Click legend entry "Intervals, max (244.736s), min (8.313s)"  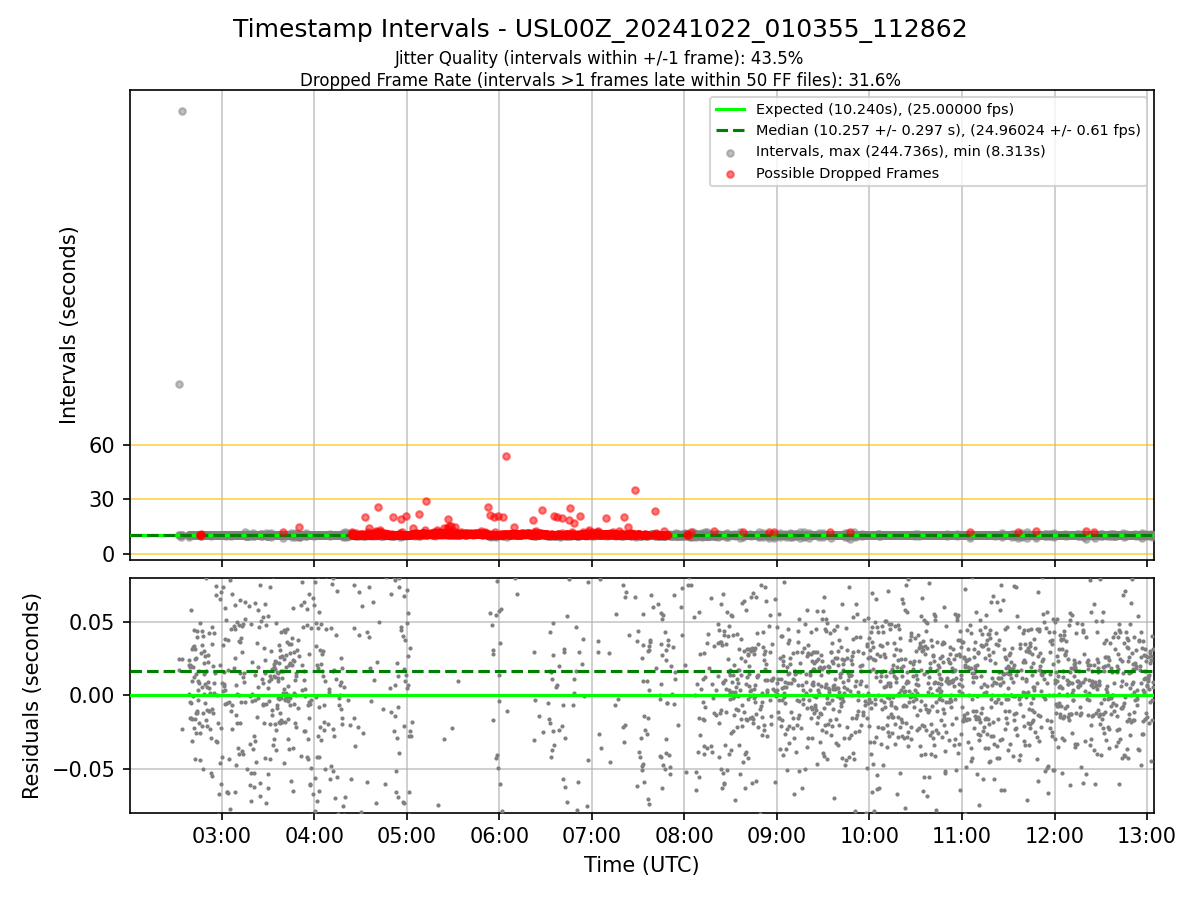[x=901, y=151]
